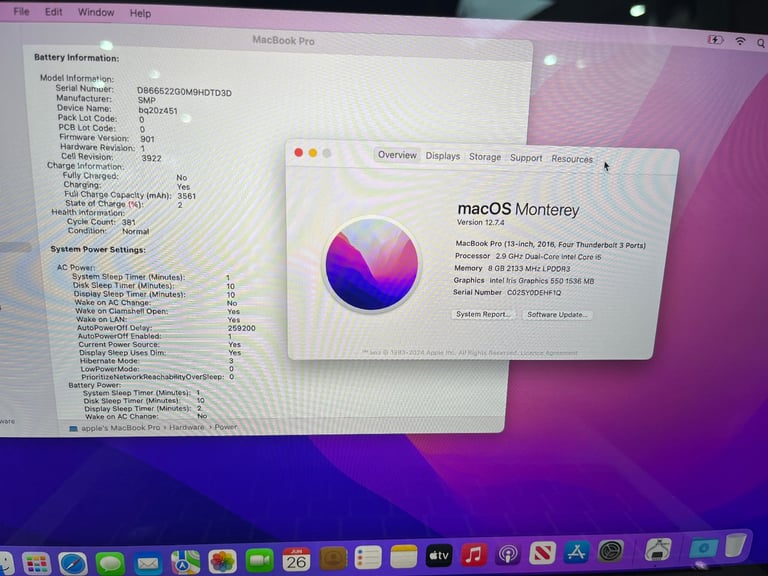Open the Trash in the Dock

click(x=736, y=545)
